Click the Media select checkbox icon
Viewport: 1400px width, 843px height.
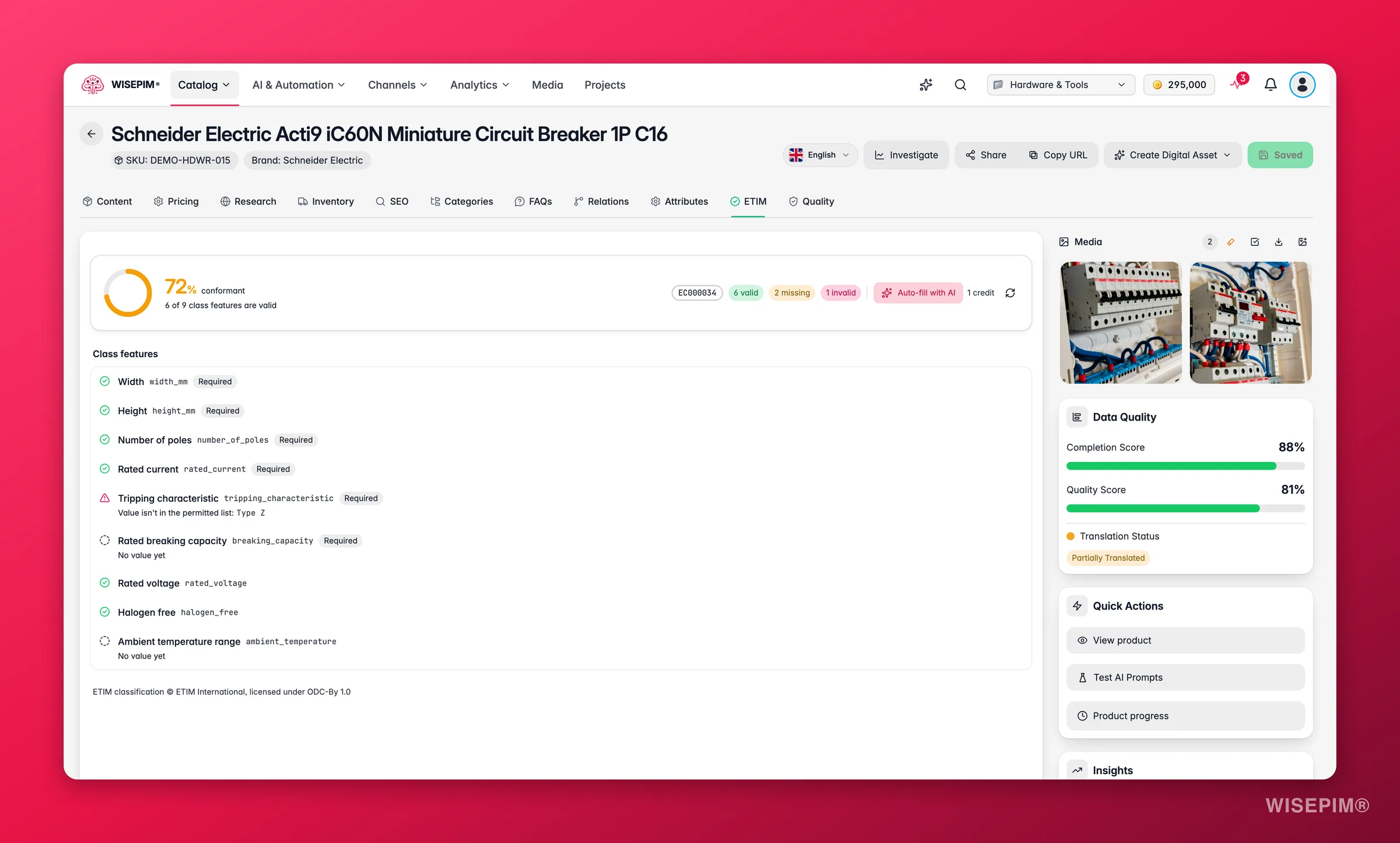click(1255, 242)
